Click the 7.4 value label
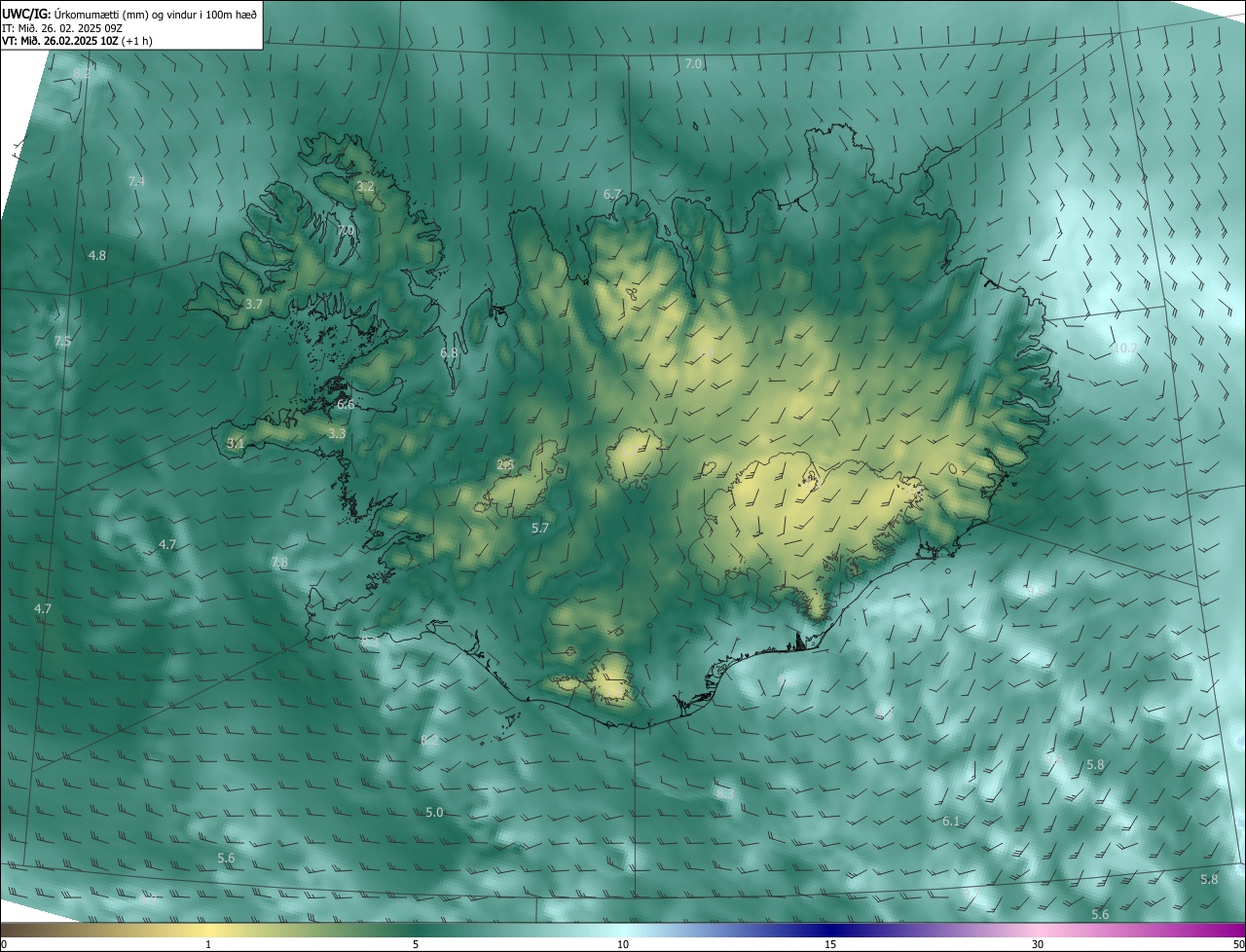The width and height of the screenshot is (1246, 952). point(136,181)
